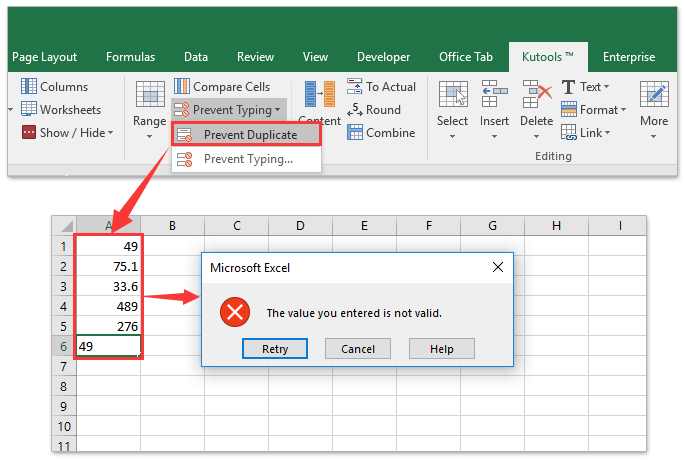The image size is (685, 460).
Task: Select Prevent Duplicate menu entry
Action: point(247,135)
